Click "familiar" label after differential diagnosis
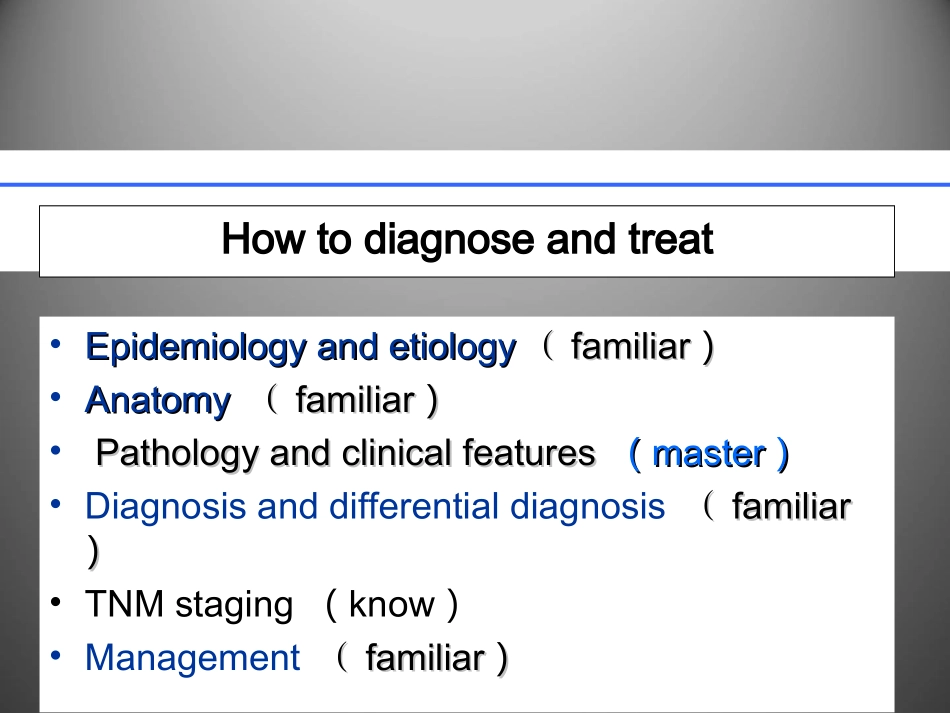Viewport: 950px width, 713px height. [791, 507]
